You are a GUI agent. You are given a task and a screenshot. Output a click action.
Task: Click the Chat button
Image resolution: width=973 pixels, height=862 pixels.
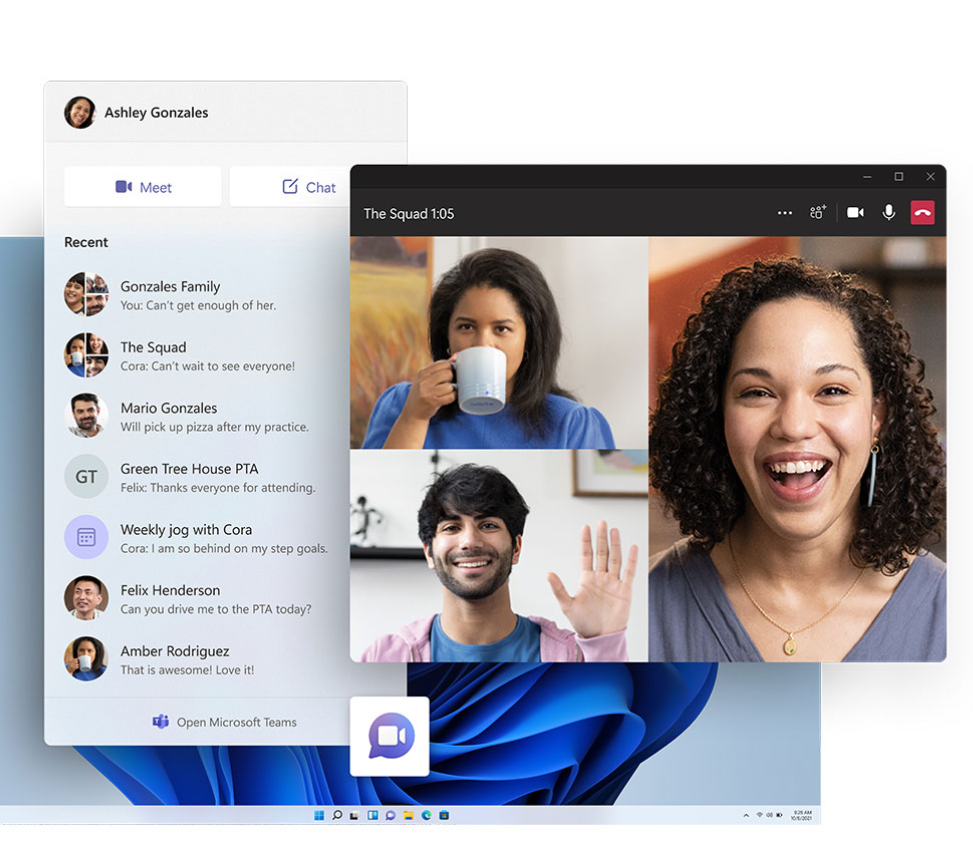coord(308,187)
